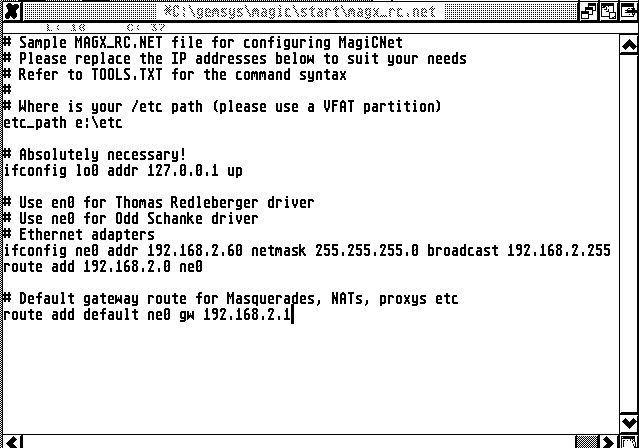The width and height of the screenshot is (639, 448).
Task: Click the word TOOLS.TXT in comment
Action: tap(127, 75)
